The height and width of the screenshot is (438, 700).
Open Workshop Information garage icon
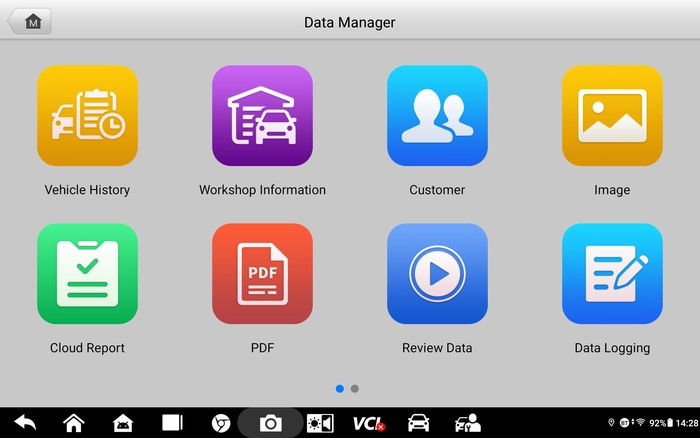pyautogui.click(x=262, y=116)
